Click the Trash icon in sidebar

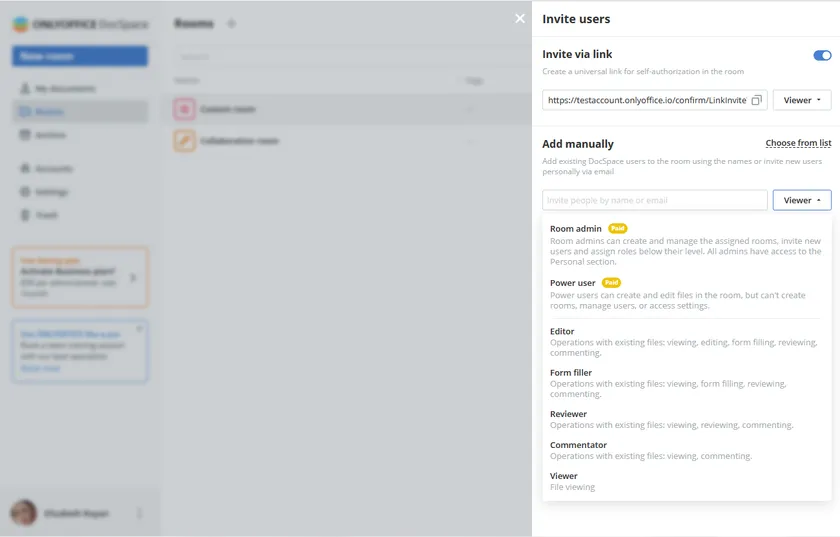coord(25,215)
